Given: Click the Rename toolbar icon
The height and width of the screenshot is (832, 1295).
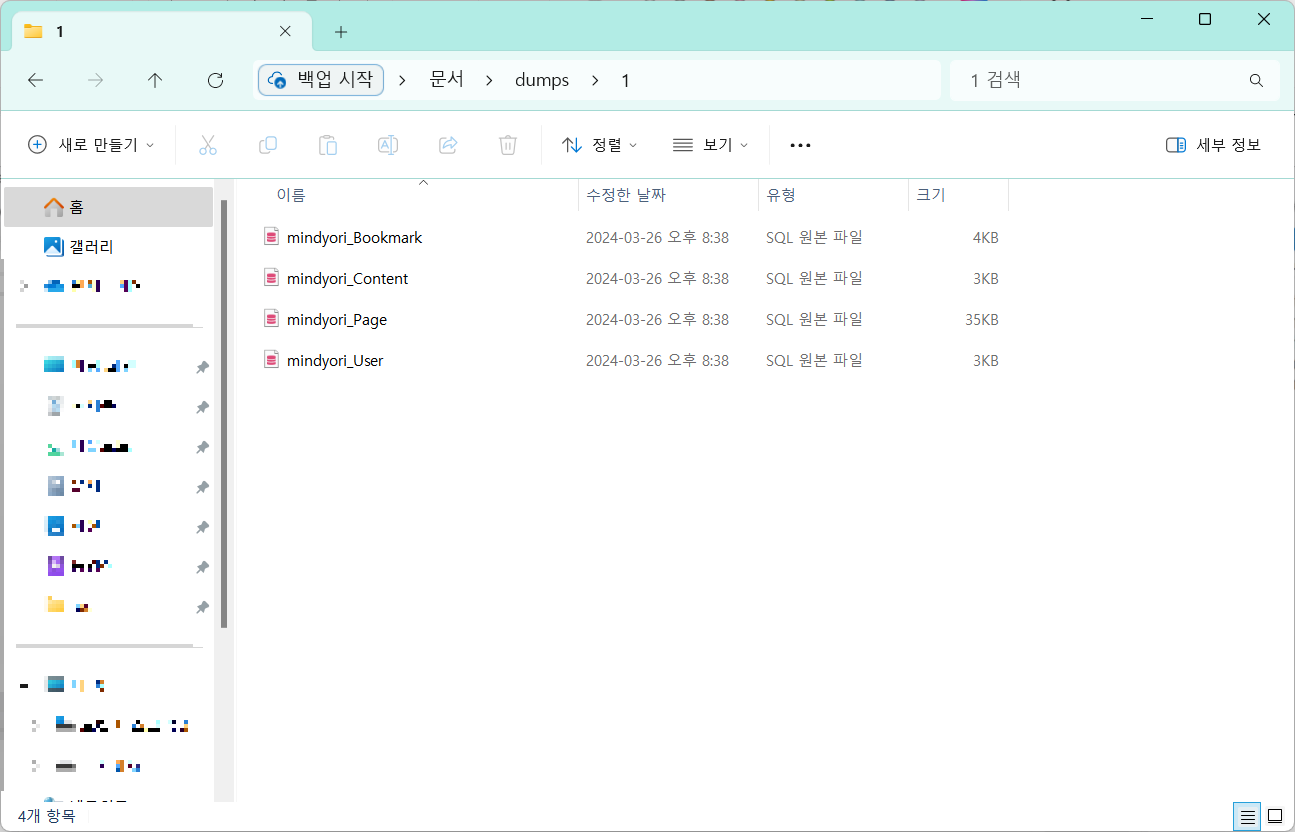Looking at the screenshot, I should [388, 145].
